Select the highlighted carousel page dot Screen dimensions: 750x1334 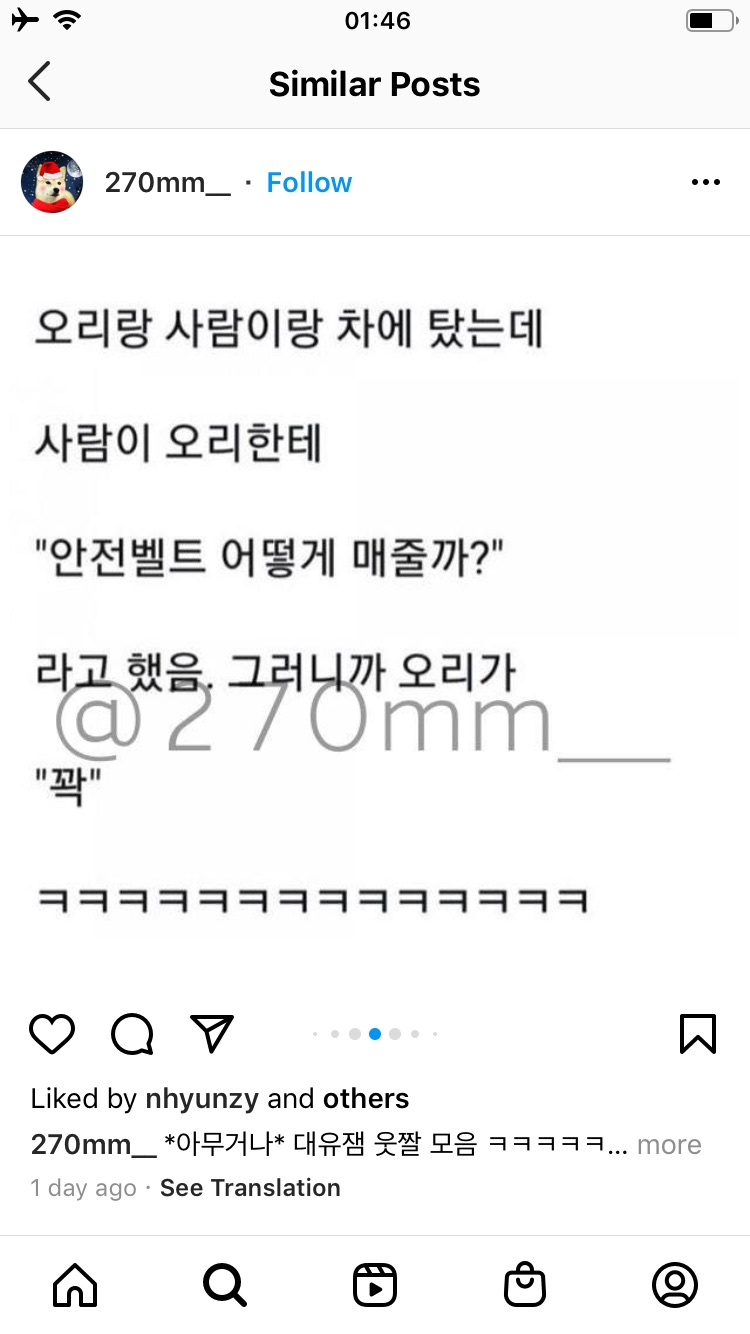coord(375,1034)
